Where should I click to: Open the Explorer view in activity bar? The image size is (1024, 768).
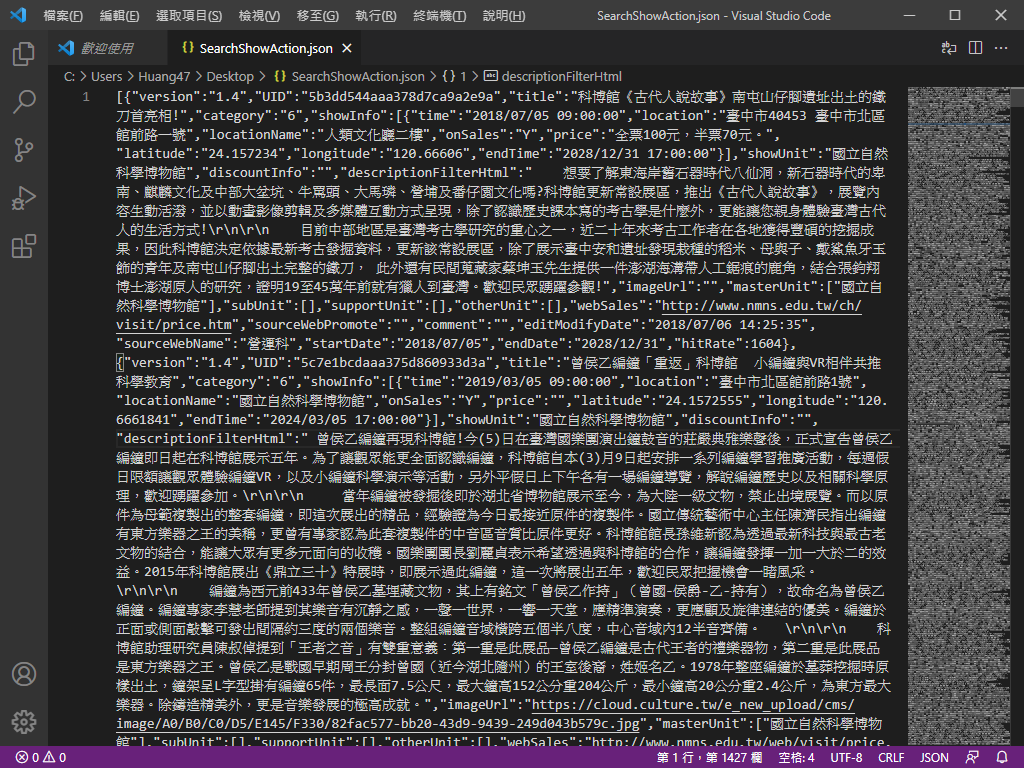point(24,54)
